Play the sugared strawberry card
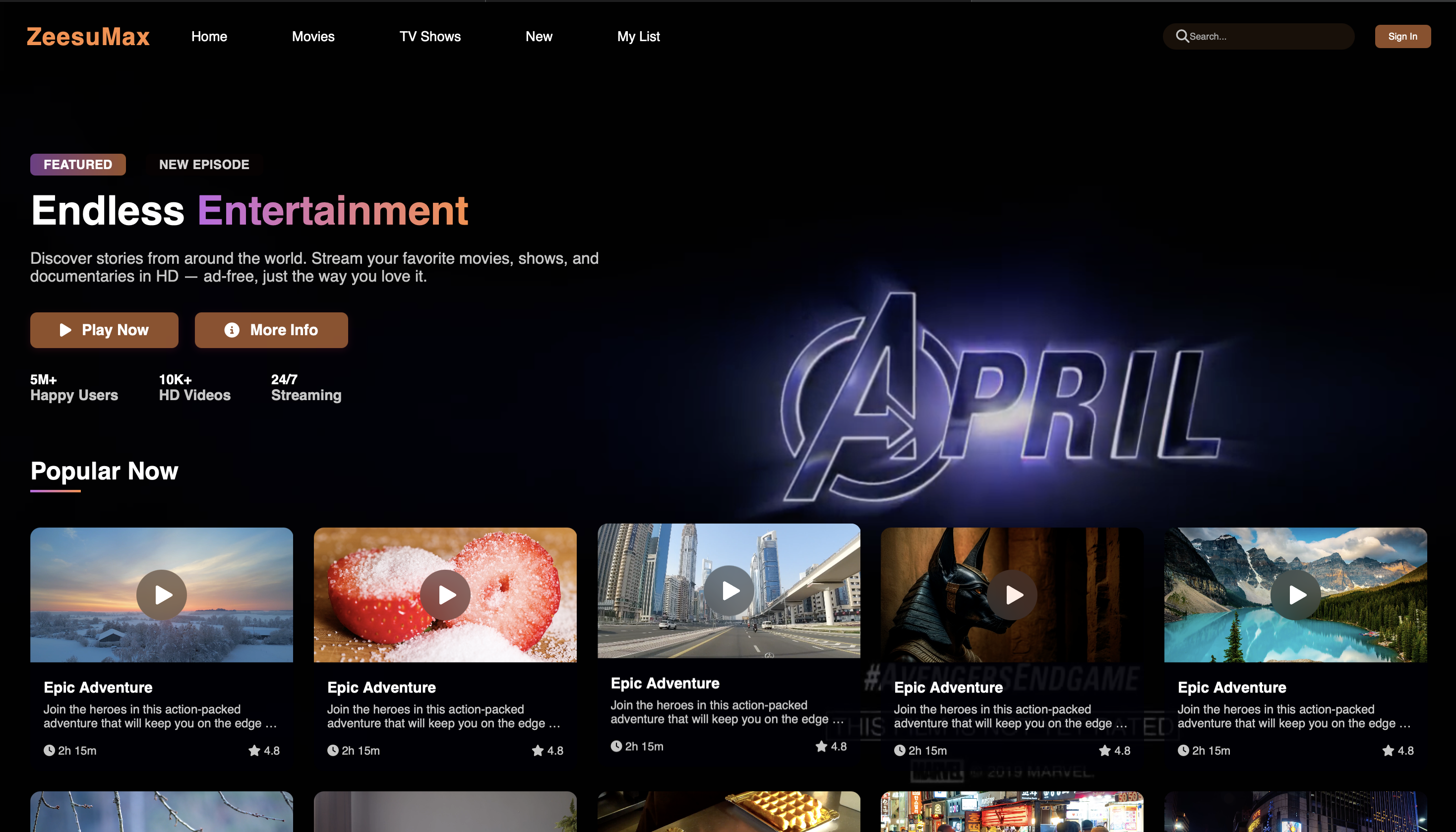The height and width of the screenshot is (832, 1456). pos(445,595)
